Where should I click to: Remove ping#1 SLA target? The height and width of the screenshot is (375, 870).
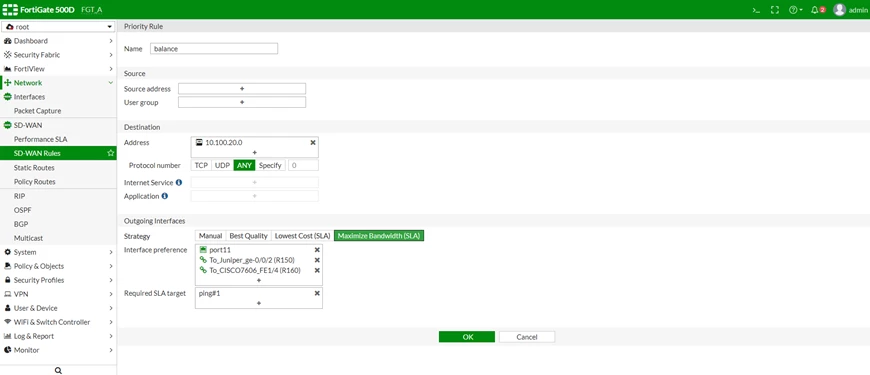coord(317,293)
